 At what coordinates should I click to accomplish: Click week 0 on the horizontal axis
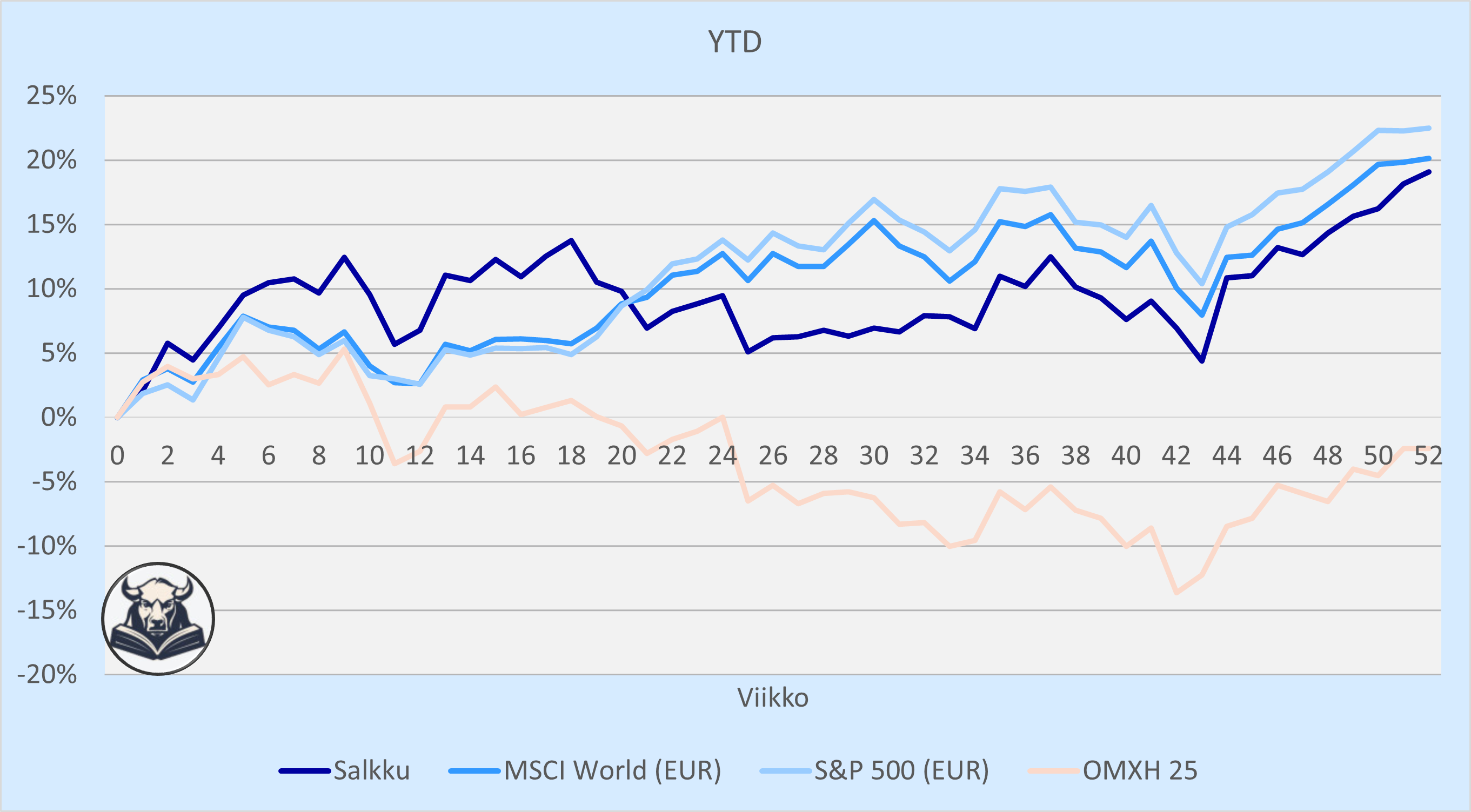(117, 455)
